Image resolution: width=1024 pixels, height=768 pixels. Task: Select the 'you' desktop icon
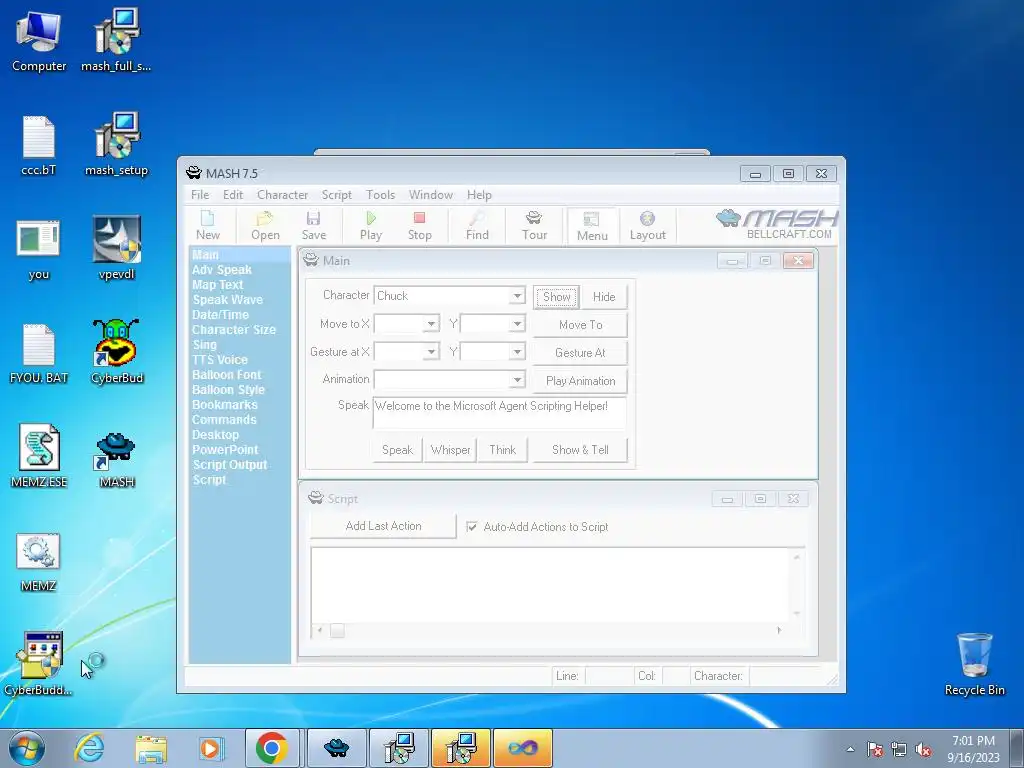[x=39, y=249]
